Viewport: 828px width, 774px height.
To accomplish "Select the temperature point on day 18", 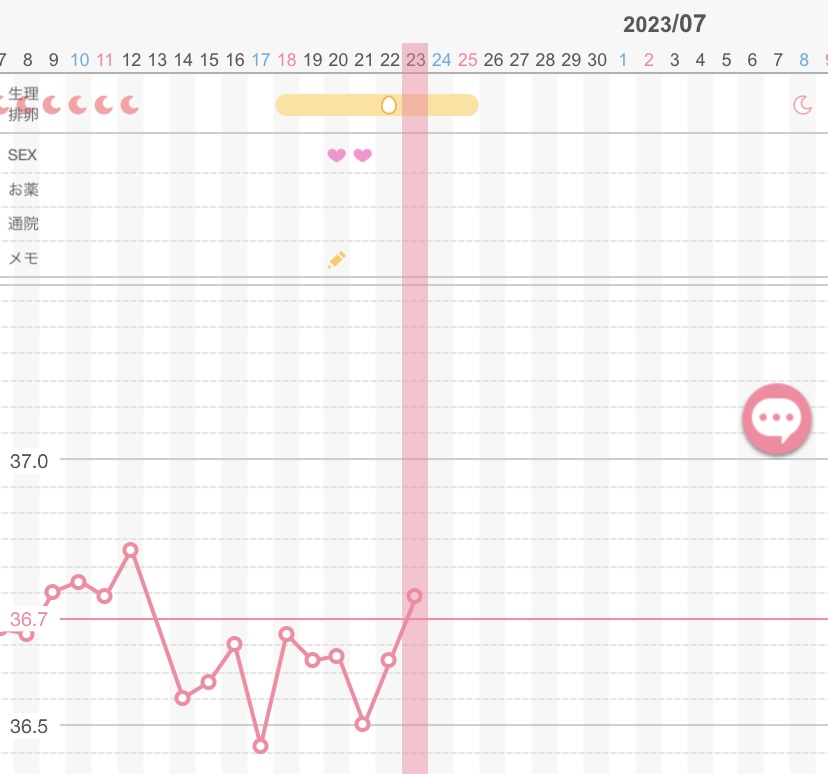I will click(x=286, y=634).
